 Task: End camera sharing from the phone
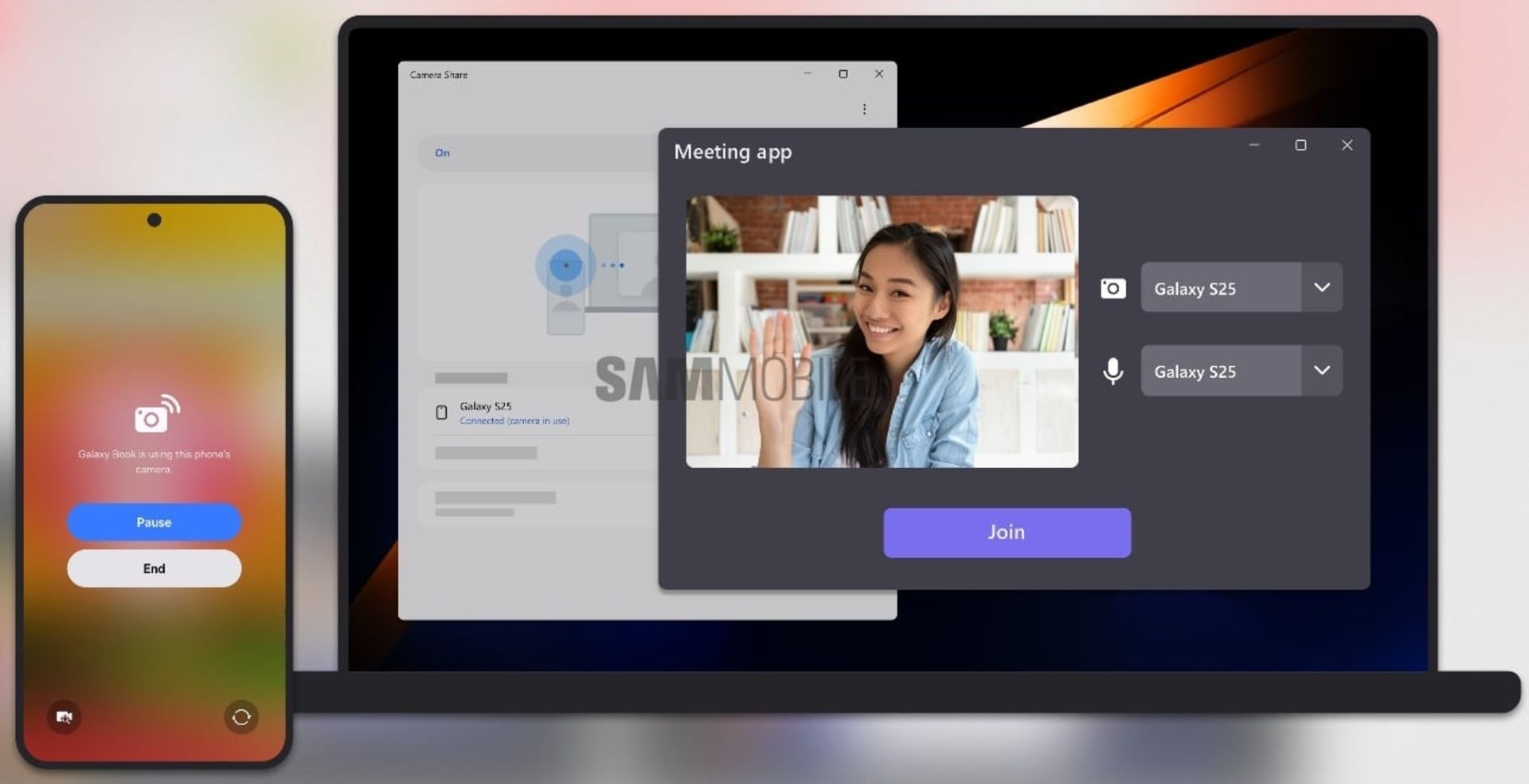point(154,568)
